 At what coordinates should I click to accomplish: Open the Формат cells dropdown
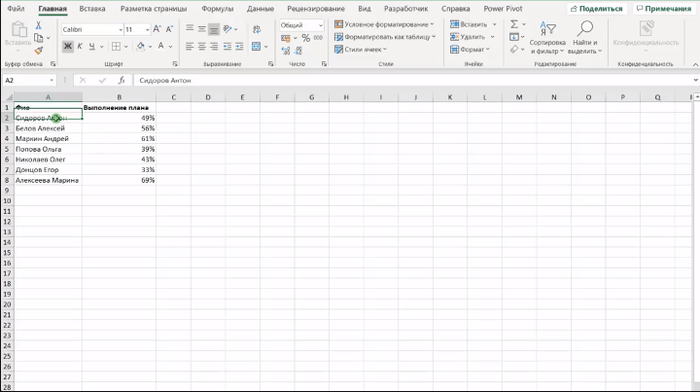pyautogui.click(x=470, y=49)
